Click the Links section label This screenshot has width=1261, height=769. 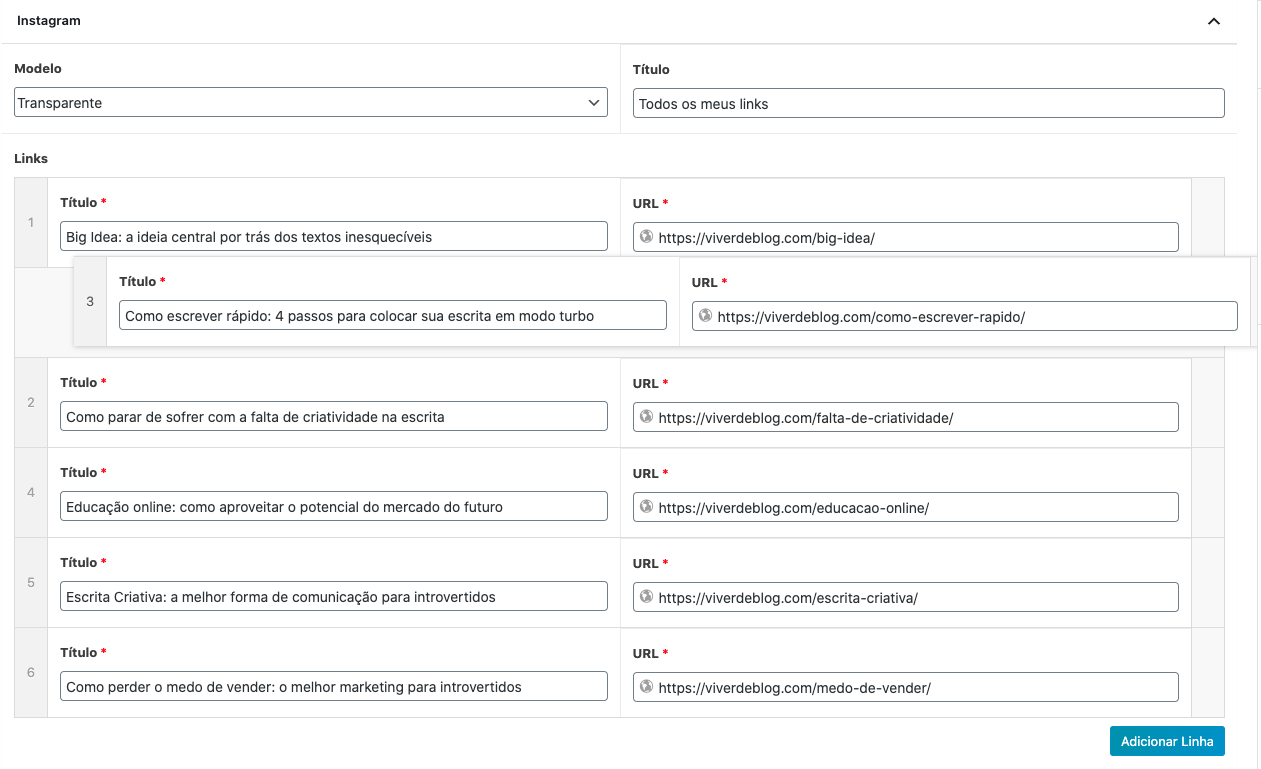[x=31, y=158]
